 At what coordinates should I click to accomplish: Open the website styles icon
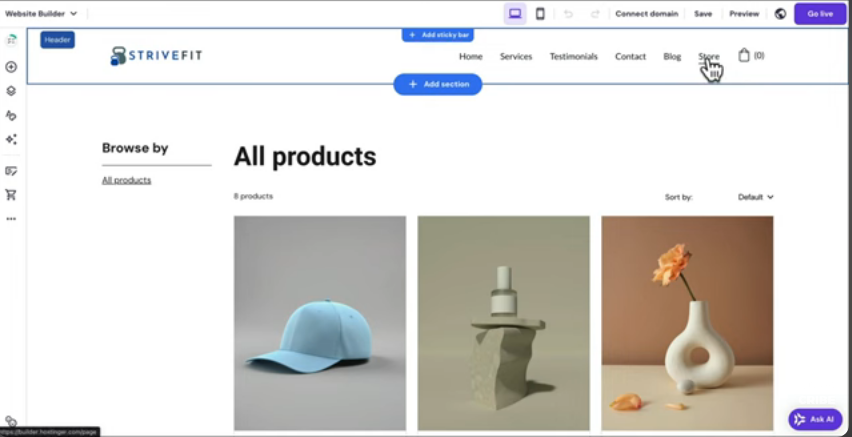pyautogui.click(x=11, y=115)
